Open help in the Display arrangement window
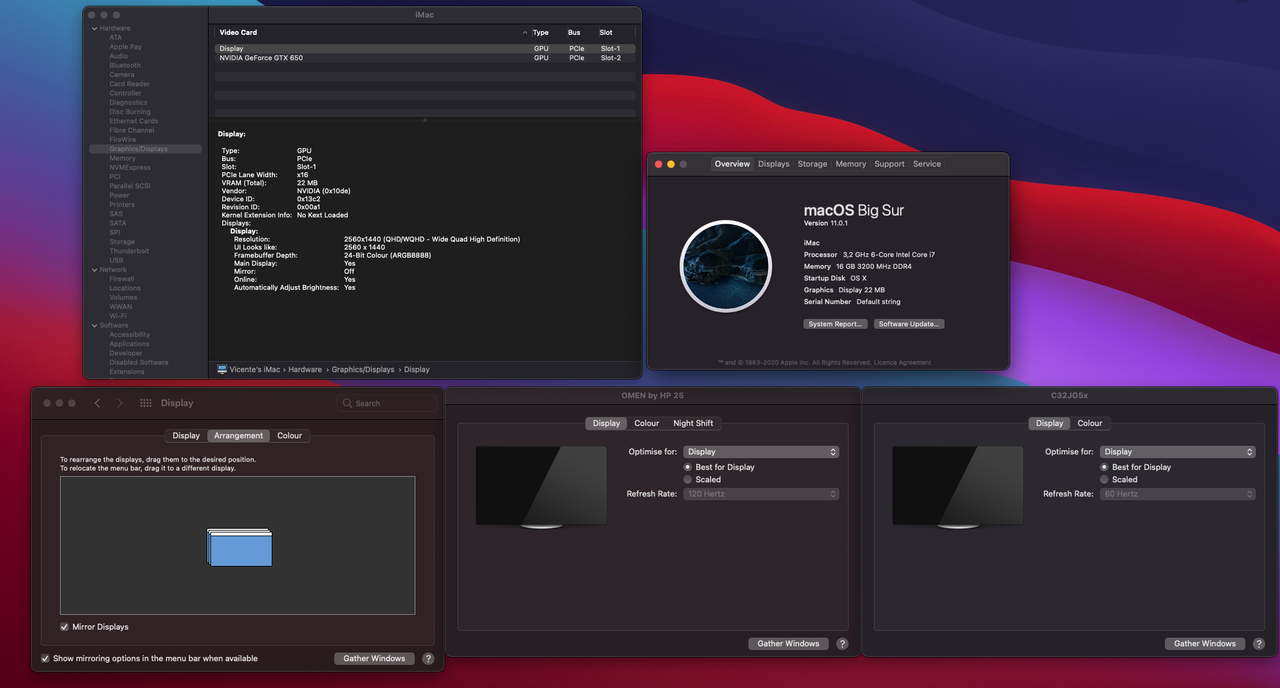The width and height of the screenshot is (1280, 688). coord(428,659)
